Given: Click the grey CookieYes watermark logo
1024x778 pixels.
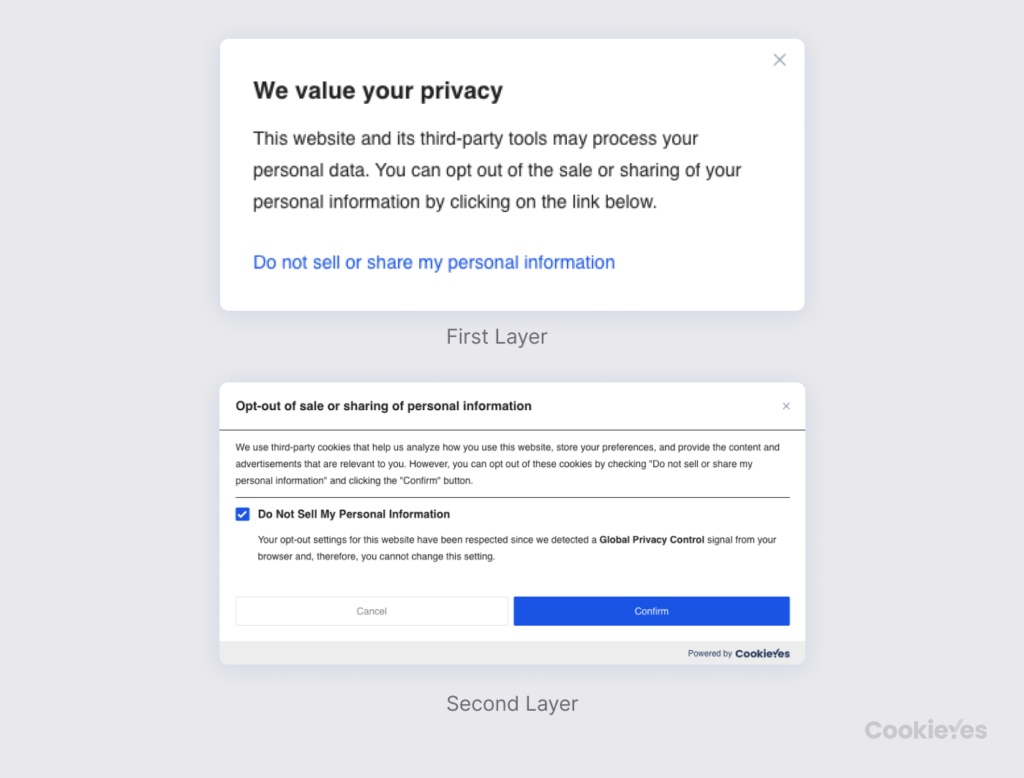Looking at the screenshot, I should click(x=925, y=730).
